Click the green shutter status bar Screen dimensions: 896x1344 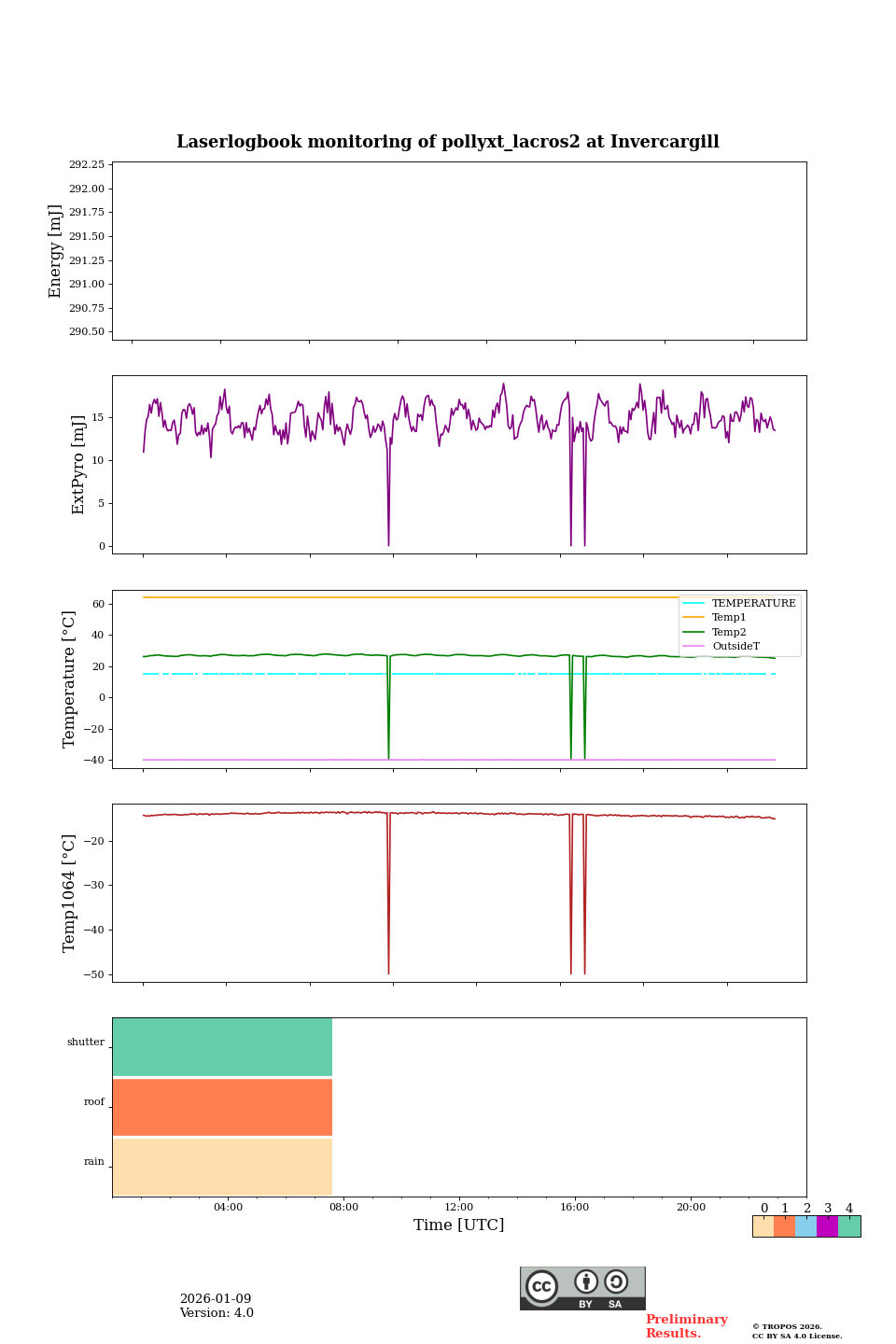pos(222,1047)
